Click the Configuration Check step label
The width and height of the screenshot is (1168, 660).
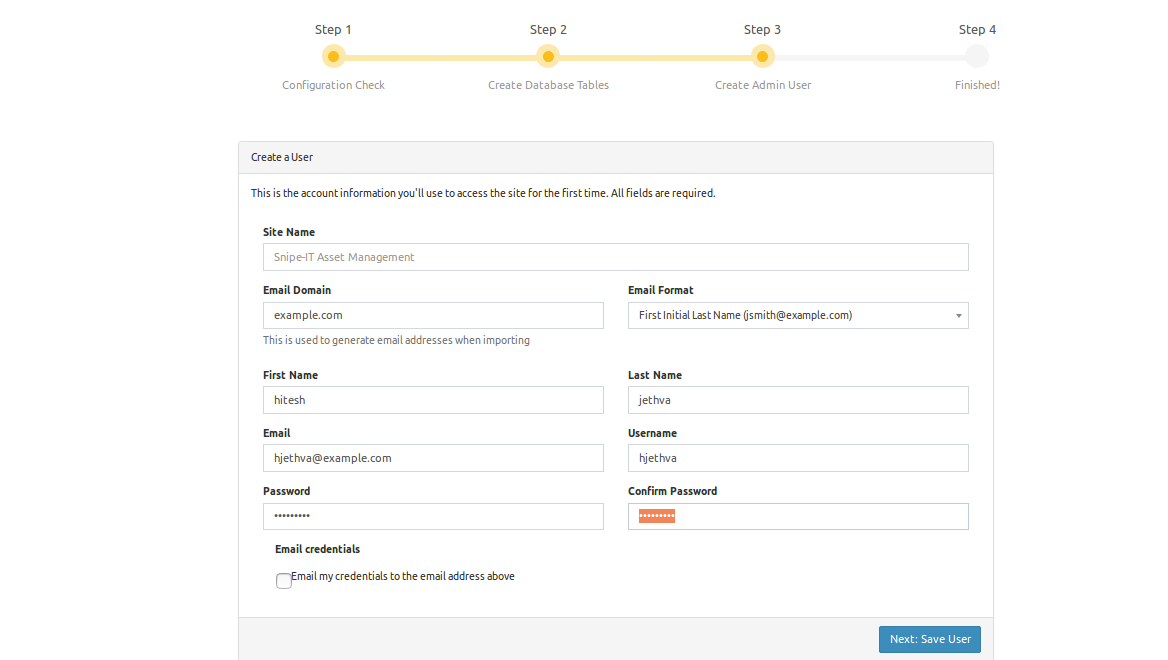[333, 85]
